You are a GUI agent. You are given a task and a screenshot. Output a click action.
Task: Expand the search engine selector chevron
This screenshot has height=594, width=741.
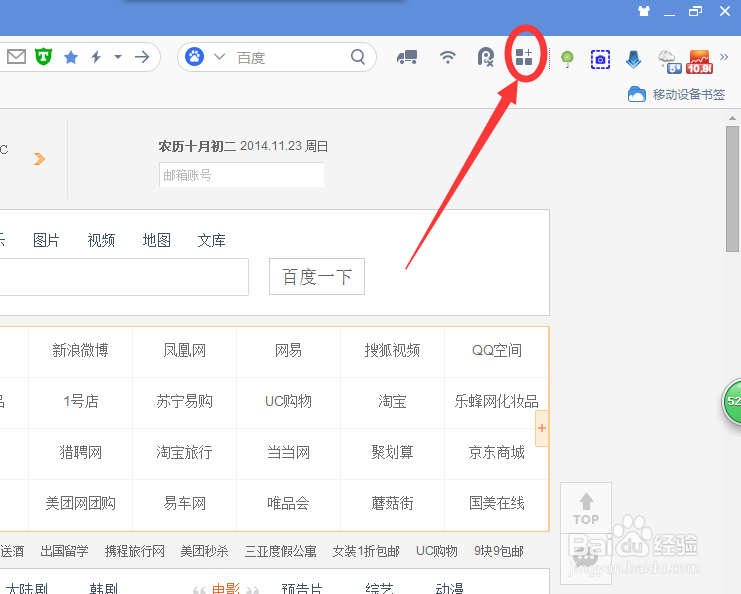click(219, 57)
